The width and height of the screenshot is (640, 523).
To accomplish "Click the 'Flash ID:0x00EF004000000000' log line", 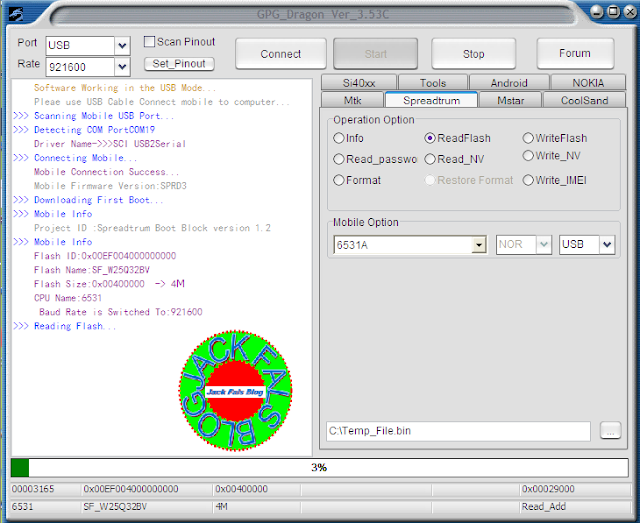I will 105,256.
